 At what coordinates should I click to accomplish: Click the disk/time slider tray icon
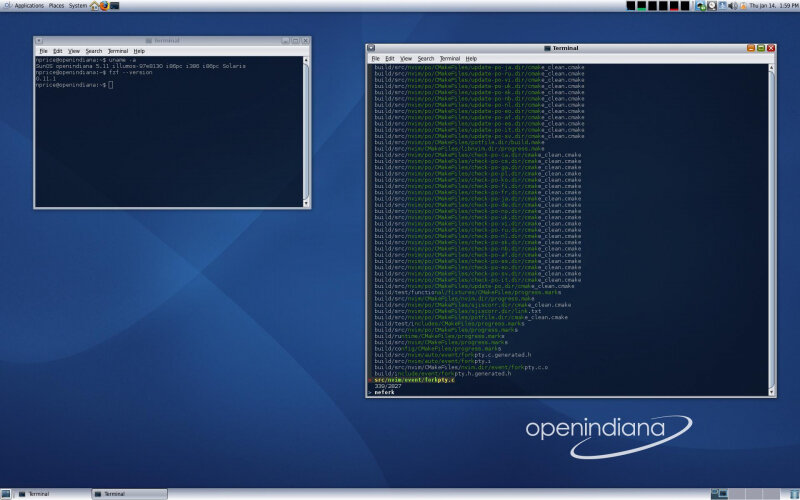712,6
